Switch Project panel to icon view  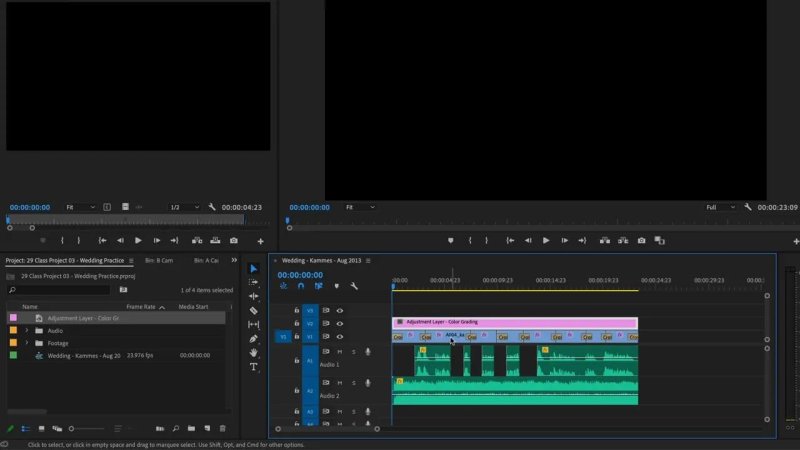(x=41, y=429)
